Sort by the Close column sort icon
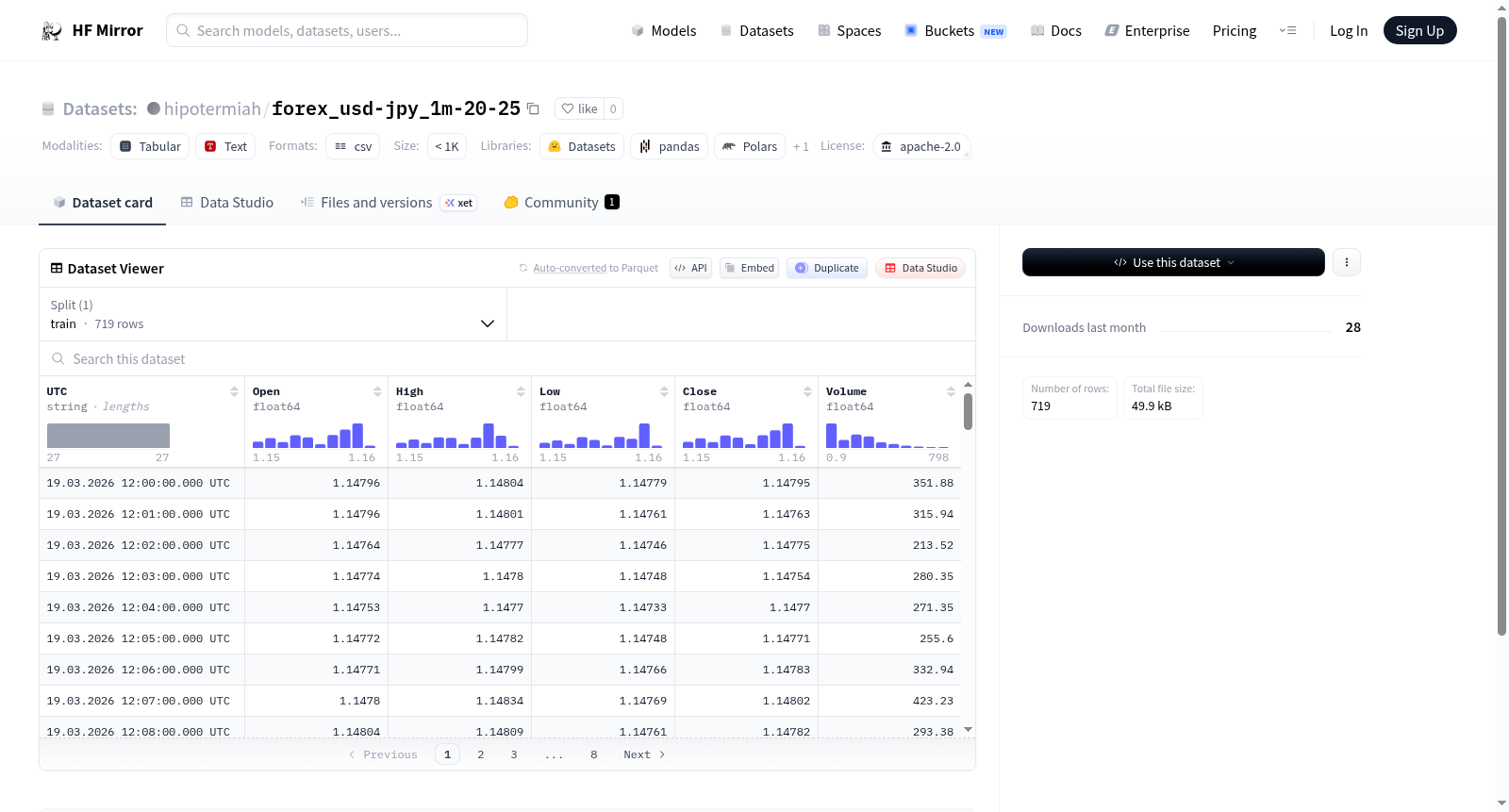1509x812 pixels. (807, 391)
